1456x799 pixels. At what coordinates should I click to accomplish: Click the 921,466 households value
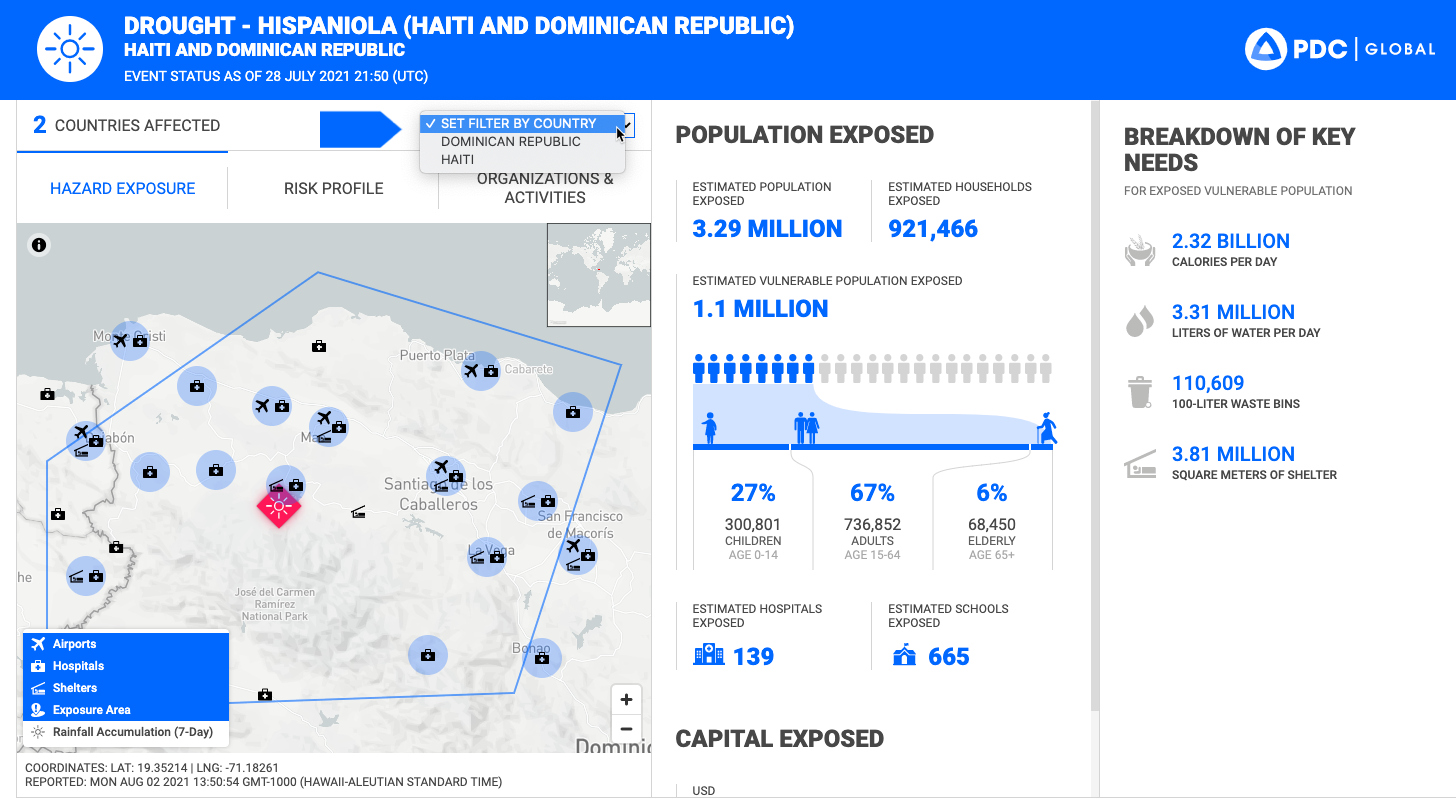pyautogui.click(x=933, y=229)
